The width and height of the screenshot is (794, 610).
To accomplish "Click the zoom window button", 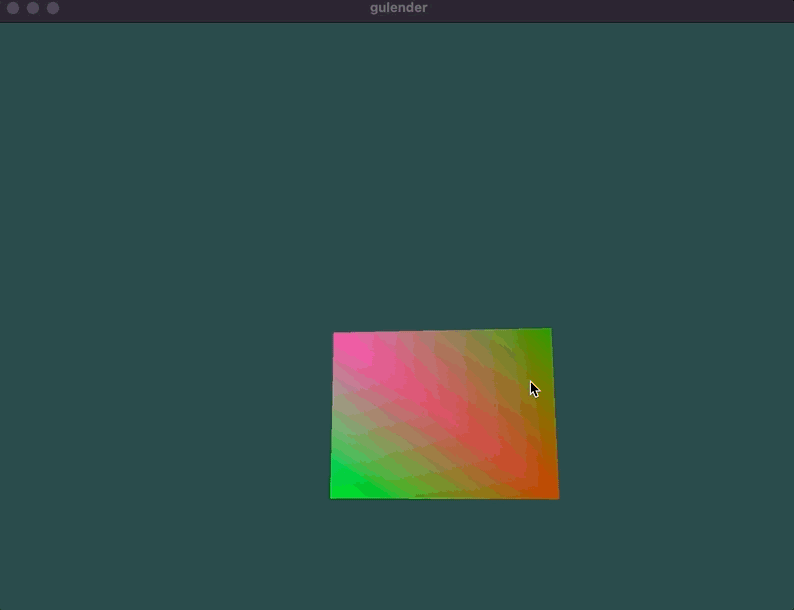I will click(53, 8).
